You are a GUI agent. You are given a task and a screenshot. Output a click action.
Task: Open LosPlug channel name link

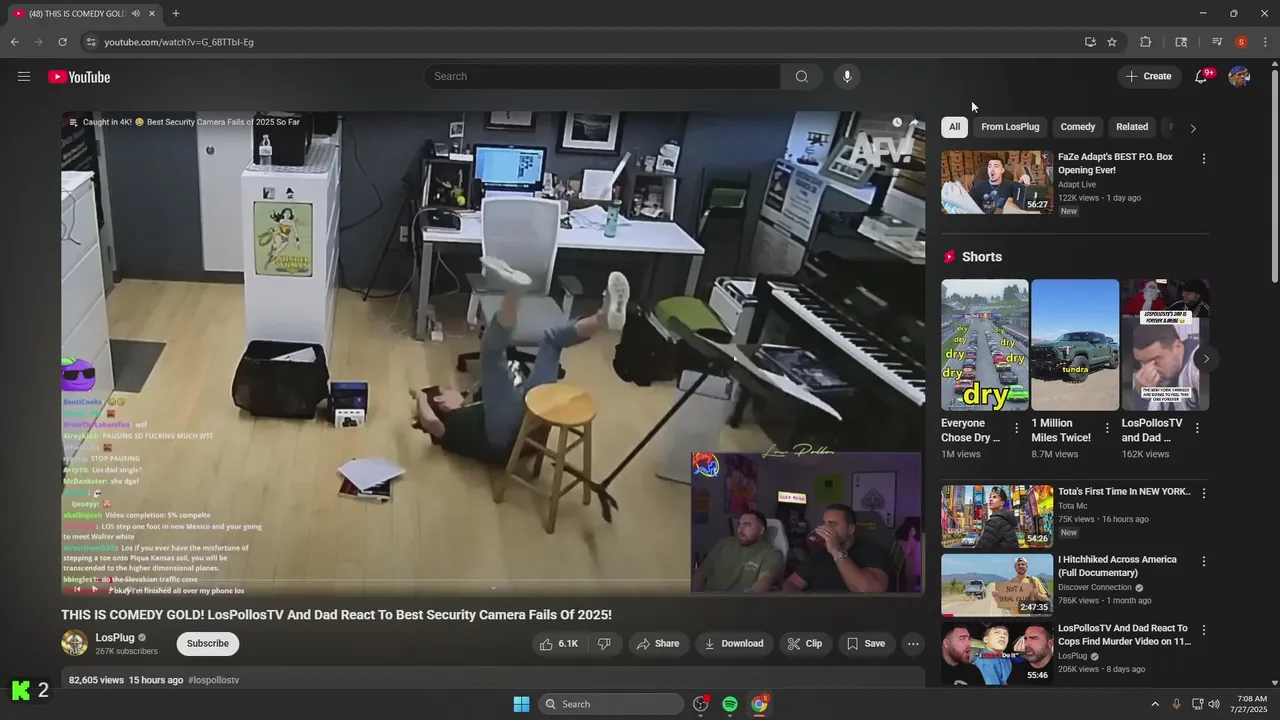tap(115, 638)
